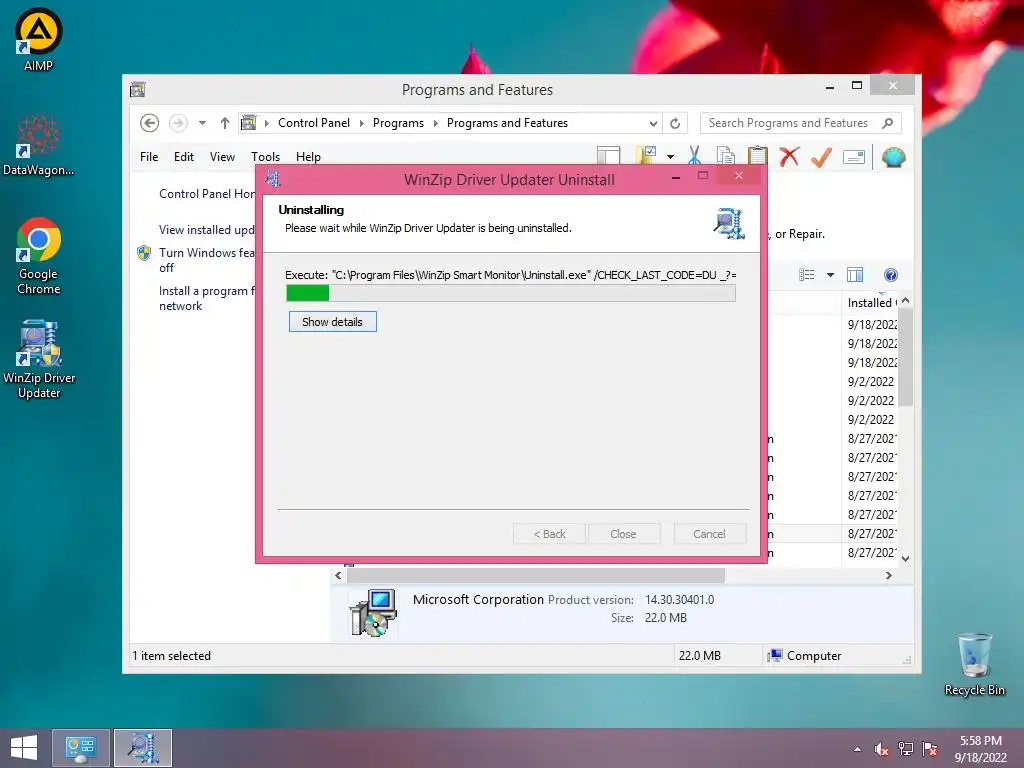The height and width of the screenshot is (768, 1024).
Task: Open the Recycle Bin
Action: tap(974, 664)
